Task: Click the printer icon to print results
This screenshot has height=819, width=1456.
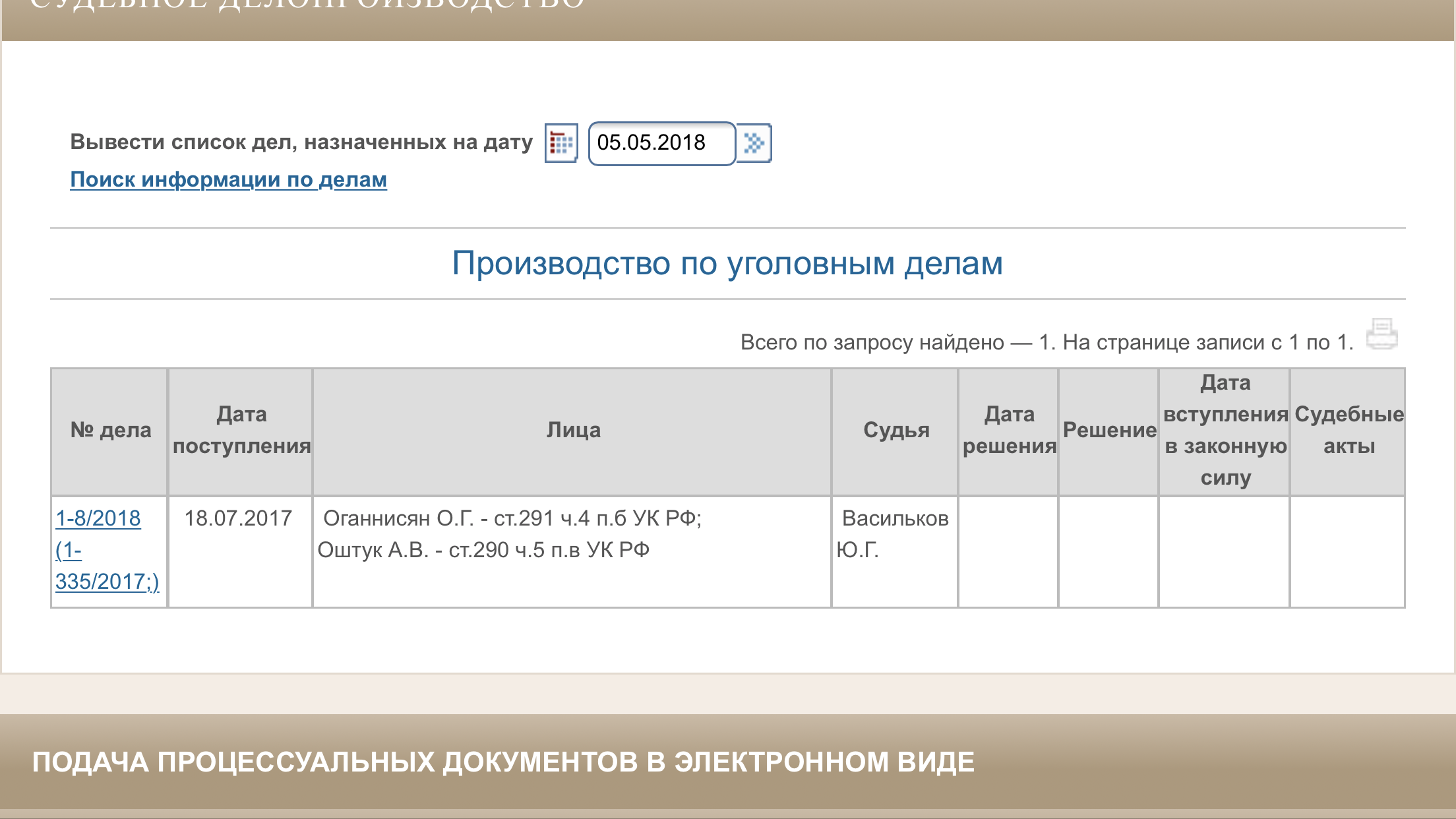Action: 1381,334
